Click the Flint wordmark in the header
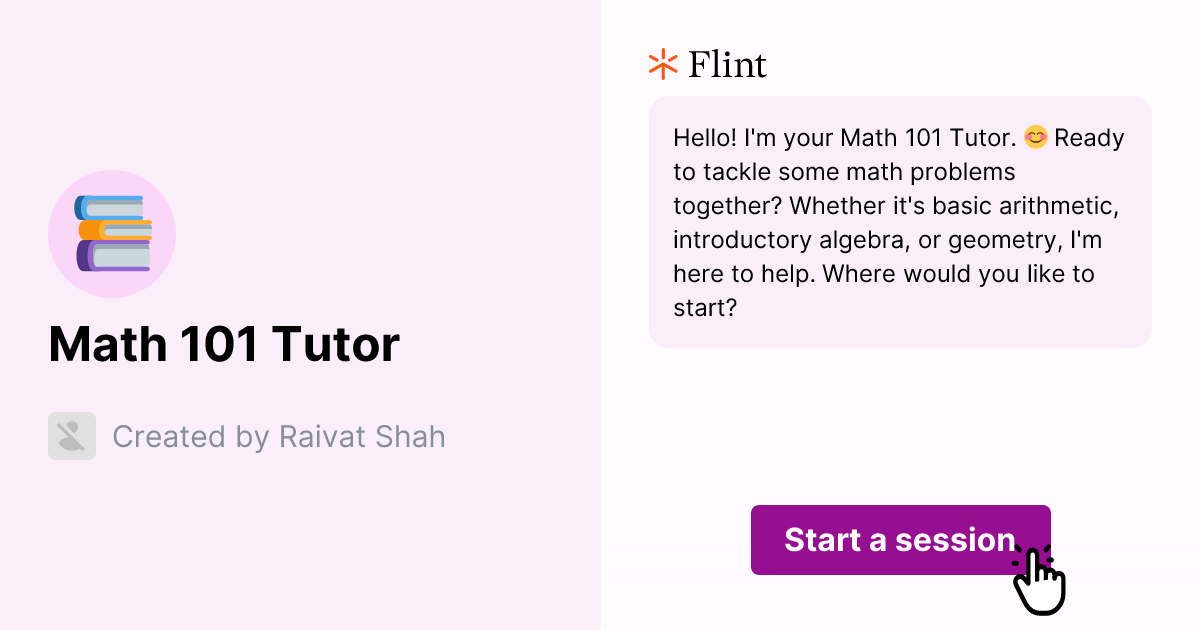 (725, 63)
